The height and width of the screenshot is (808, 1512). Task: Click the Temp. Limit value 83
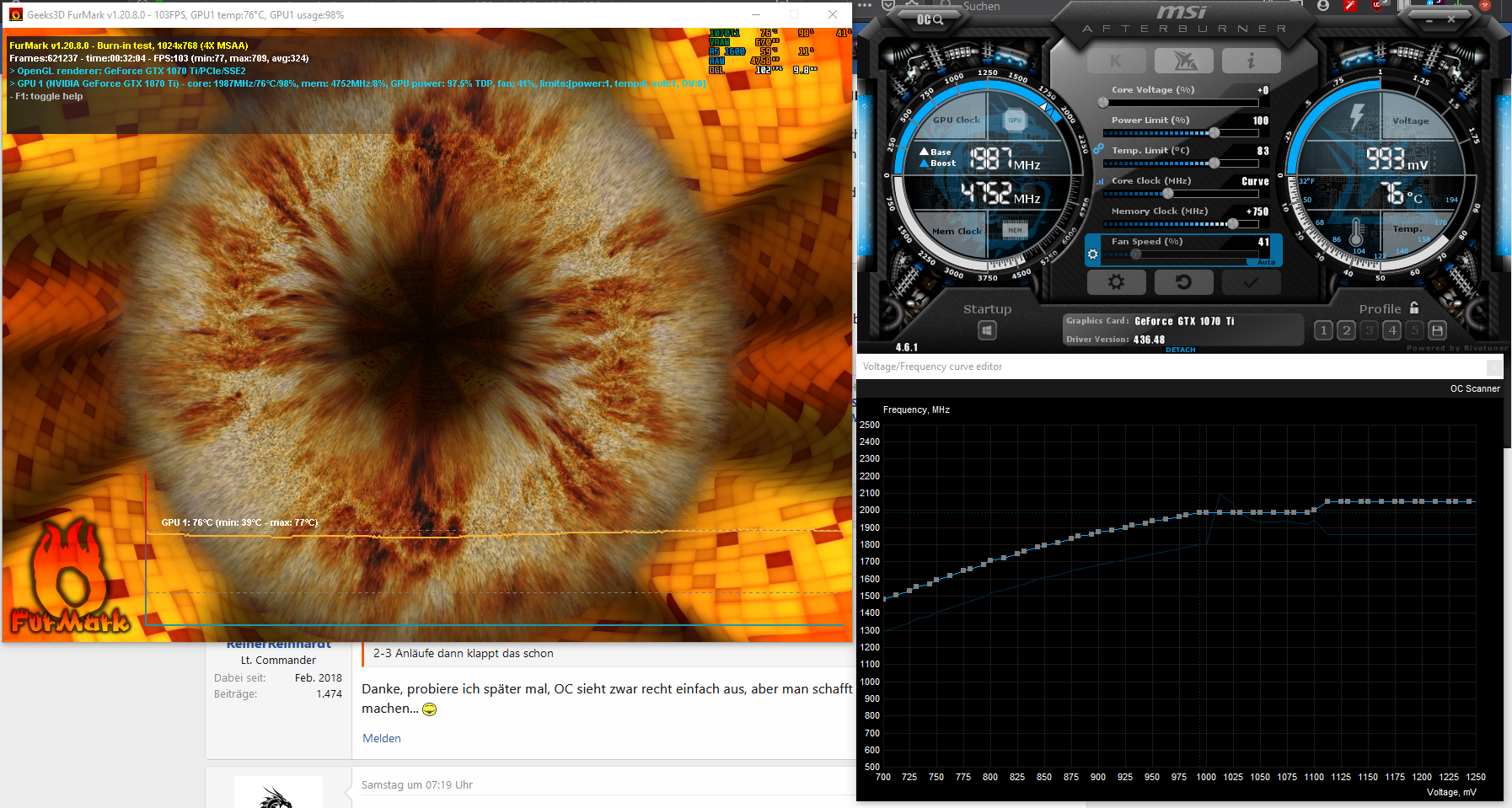pyautogui.click(x=1263, y=151)
